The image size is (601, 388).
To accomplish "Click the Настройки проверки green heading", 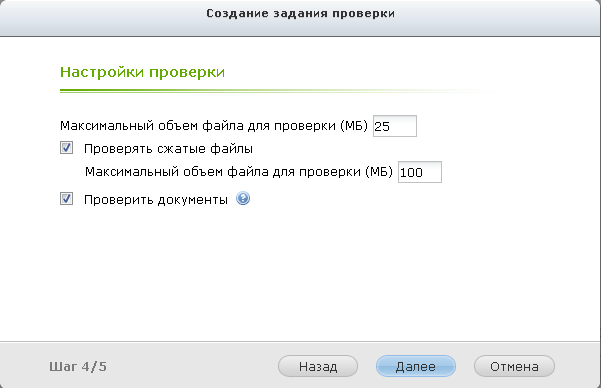I will pos(142,72).
